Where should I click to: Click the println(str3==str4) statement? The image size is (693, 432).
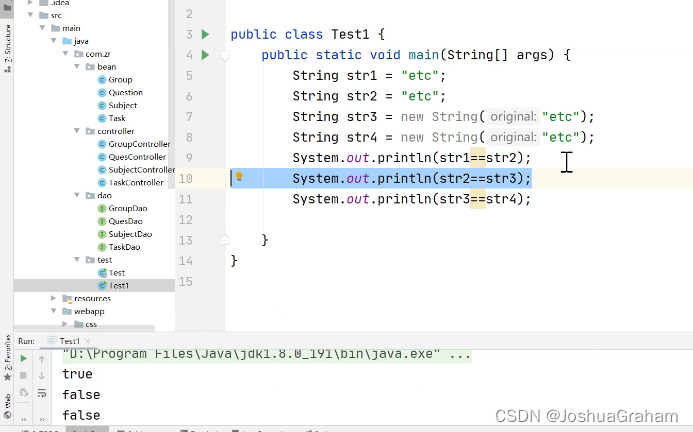(x=411, y=199)
